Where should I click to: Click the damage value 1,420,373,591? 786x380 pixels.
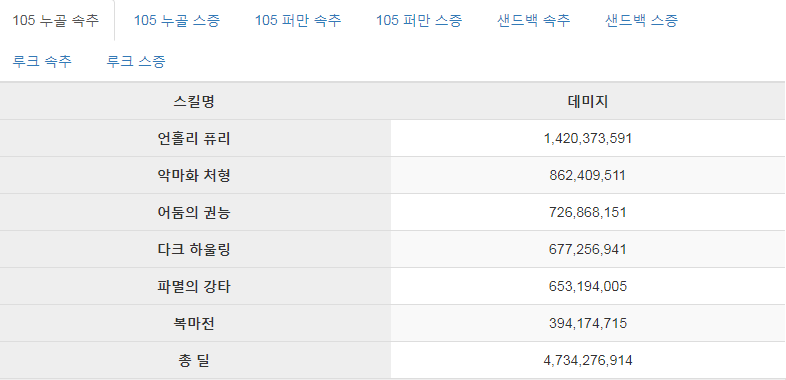coord(588,138)
